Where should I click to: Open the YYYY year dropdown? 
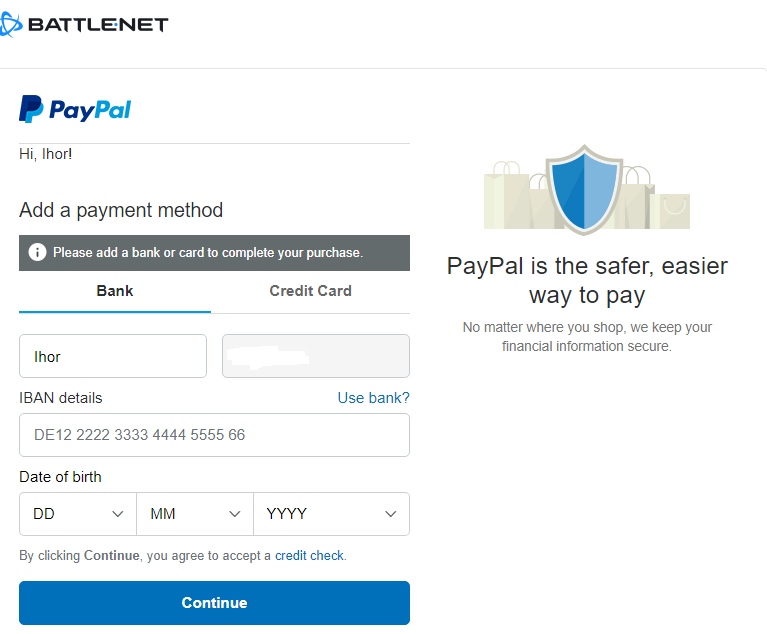[x=331, y=514]
